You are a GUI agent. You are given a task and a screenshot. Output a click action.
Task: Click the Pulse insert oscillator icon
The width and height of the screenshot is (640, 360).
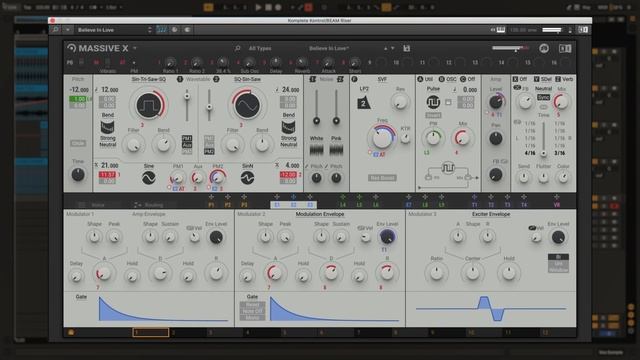click(x=433, y=102)
